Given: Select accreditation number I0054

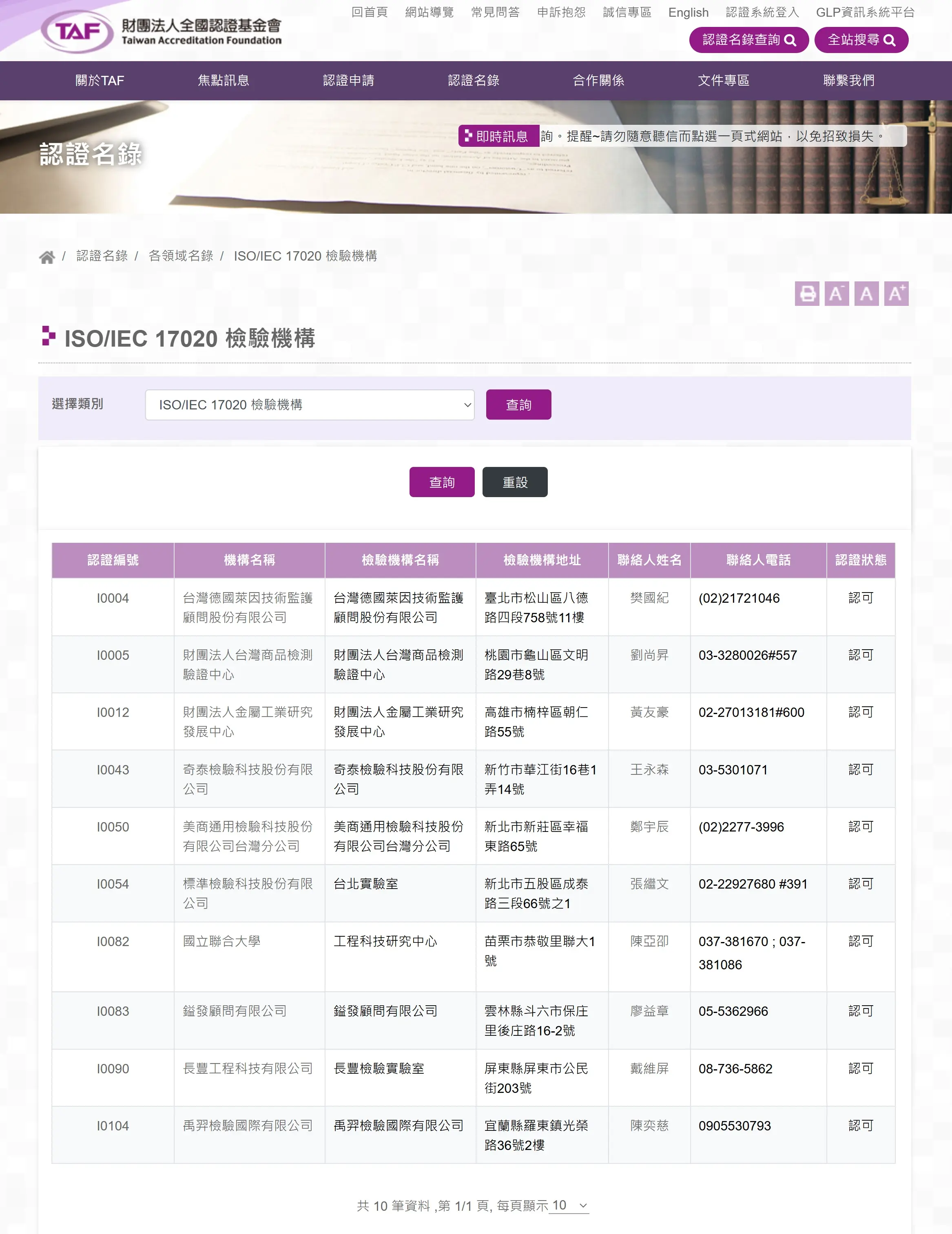Looking at the screenshot, I should (x=113, y=884).
